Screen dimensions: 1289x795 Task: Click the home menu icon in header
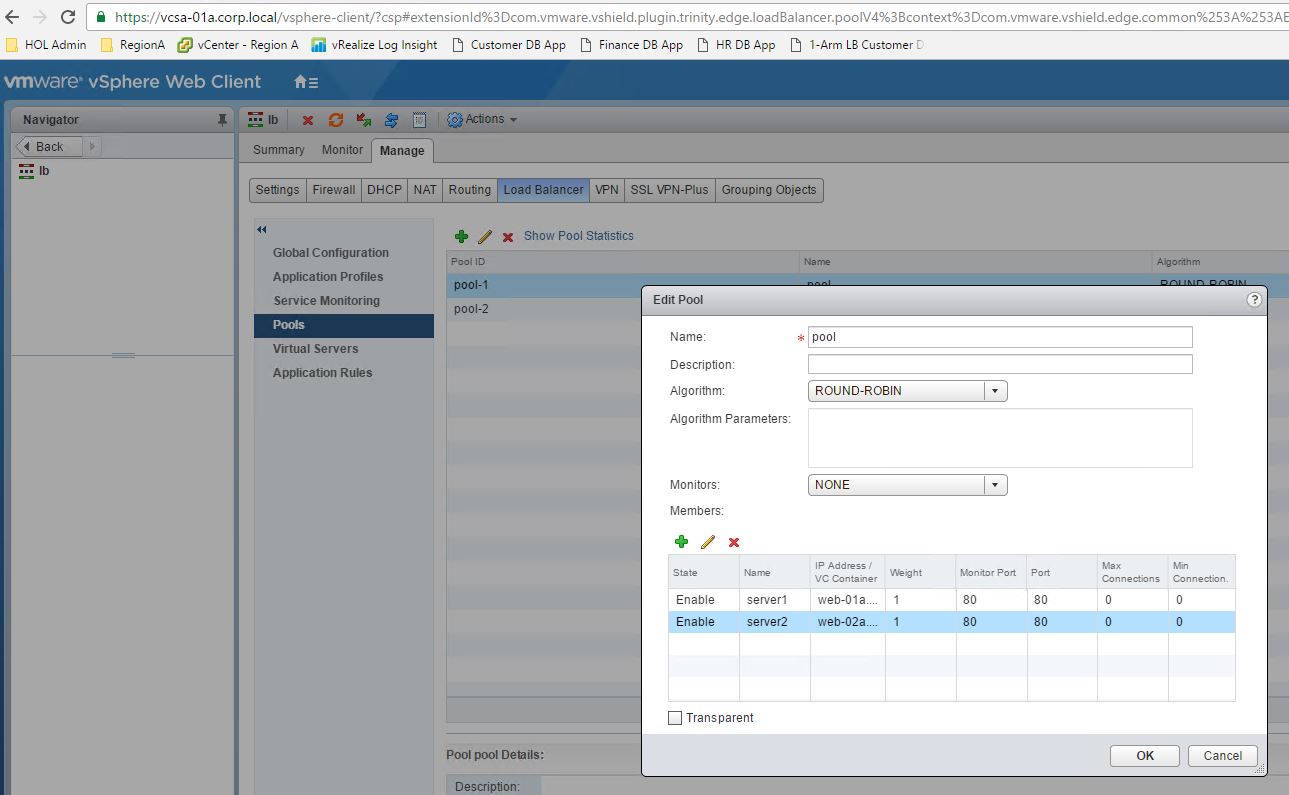[x=306, y=82]
